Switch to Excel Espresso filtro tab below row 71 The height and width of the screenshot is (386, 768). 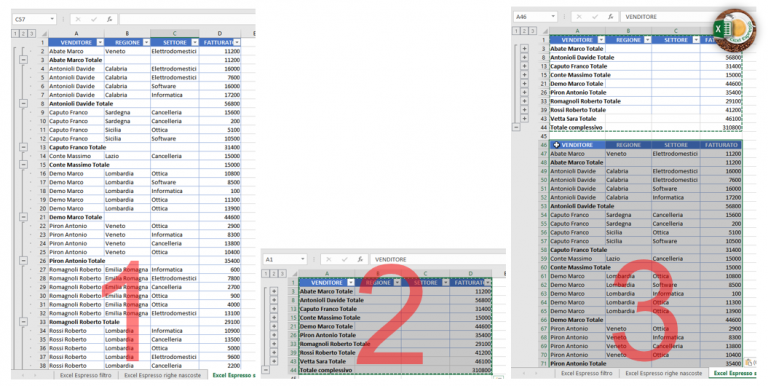[x=586, y=373]
